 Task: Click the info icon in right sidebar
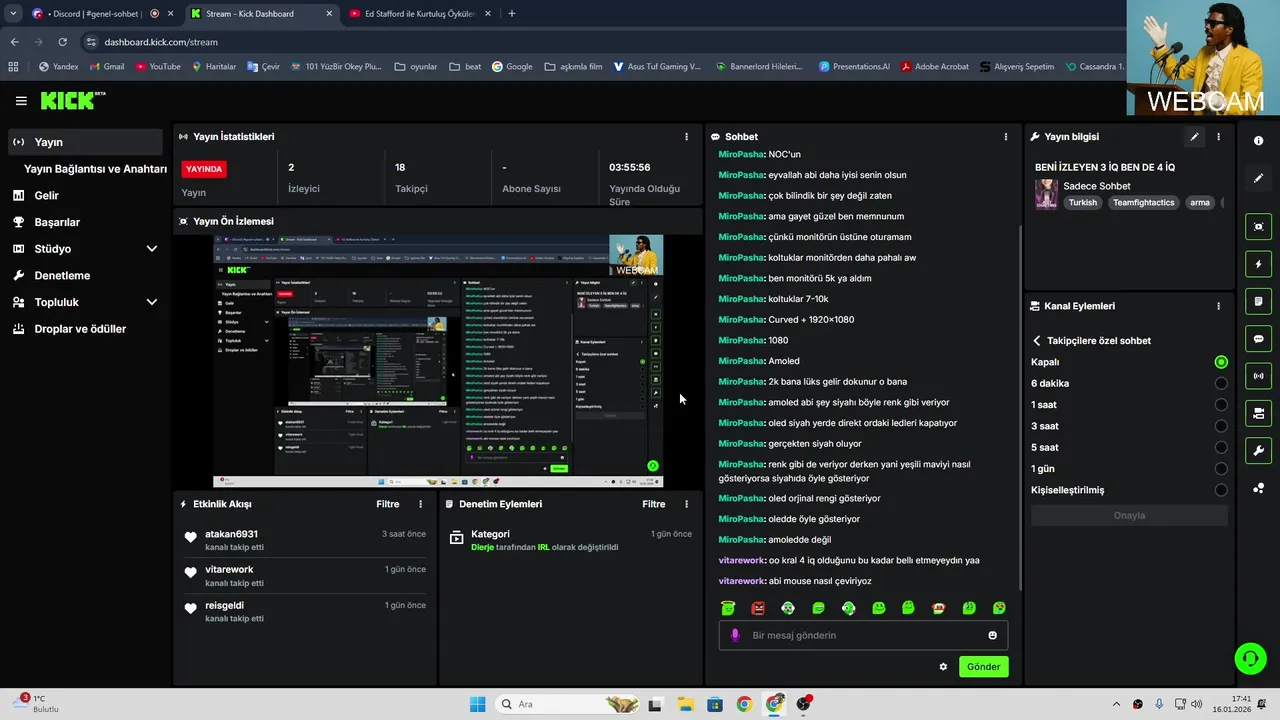pyautogui.click(x=1258, y=141)
